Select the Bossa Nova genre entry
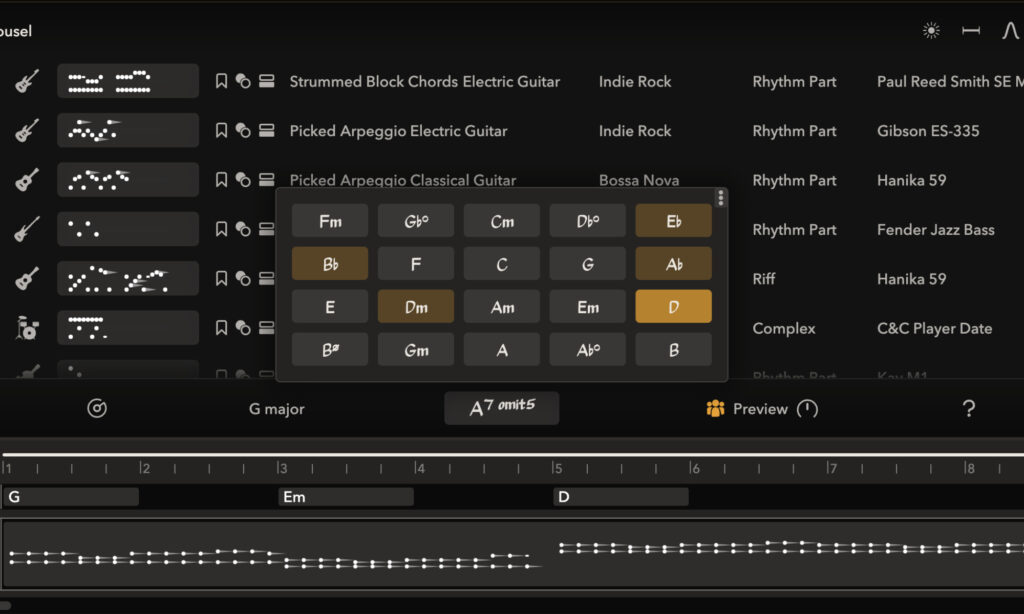The height and width of the screenshot is (614, 1024). [639, 180]
